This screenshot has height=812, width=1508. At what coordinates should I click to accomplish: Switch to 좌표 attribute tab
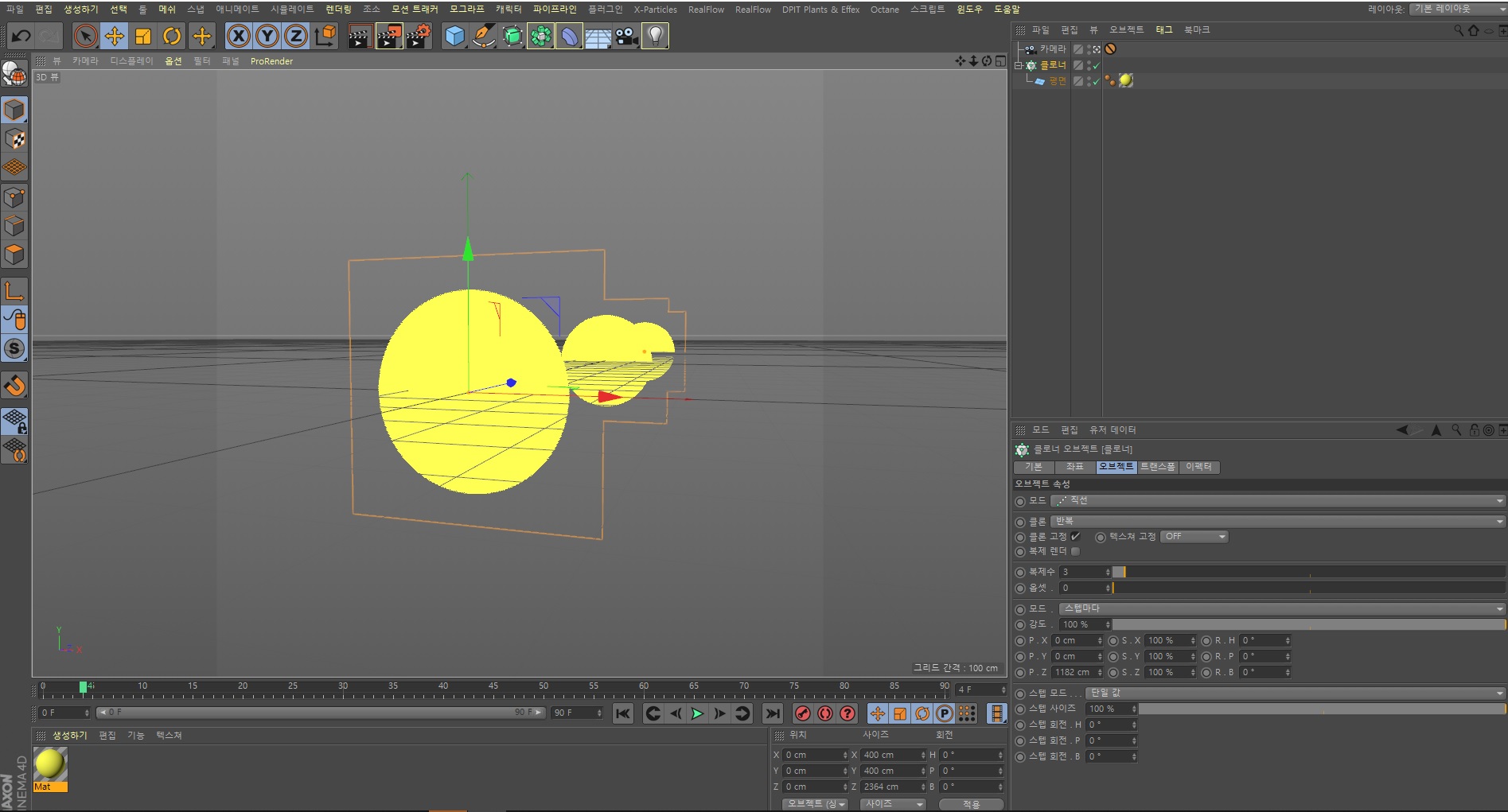[1075, 468]
